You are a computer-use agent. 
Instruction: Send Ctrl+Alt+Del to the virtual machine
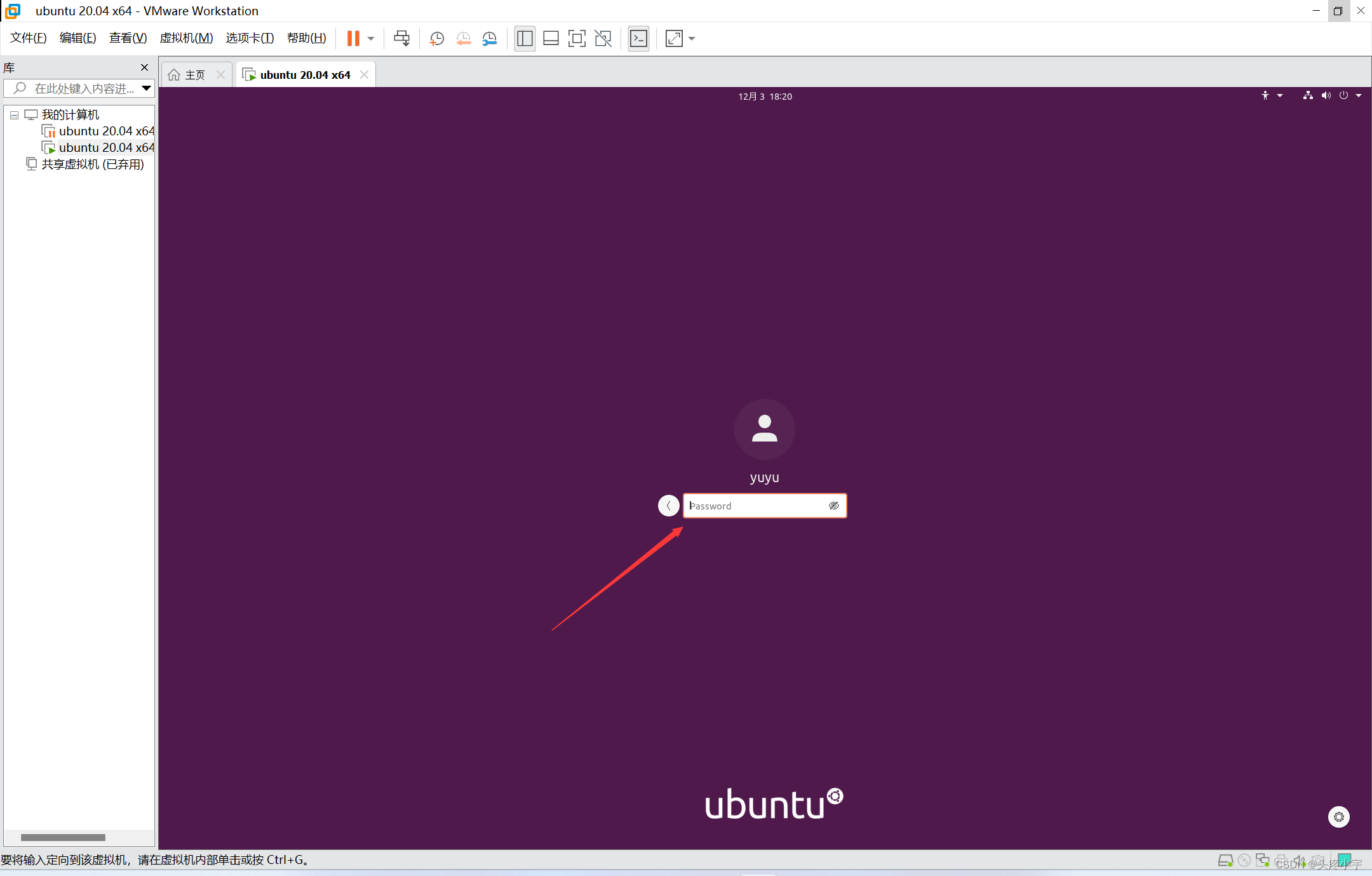[x=401, y=39]
